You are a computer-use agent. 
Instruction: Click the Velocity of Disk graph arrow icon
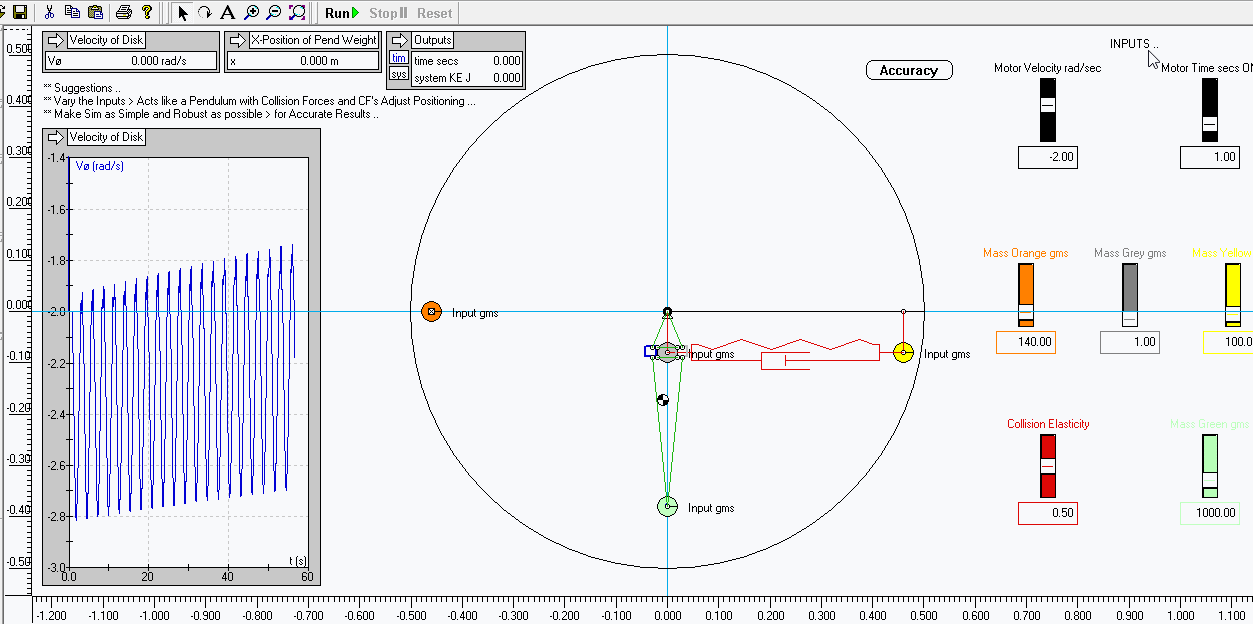pyautogui.click(x=56, y=137)
